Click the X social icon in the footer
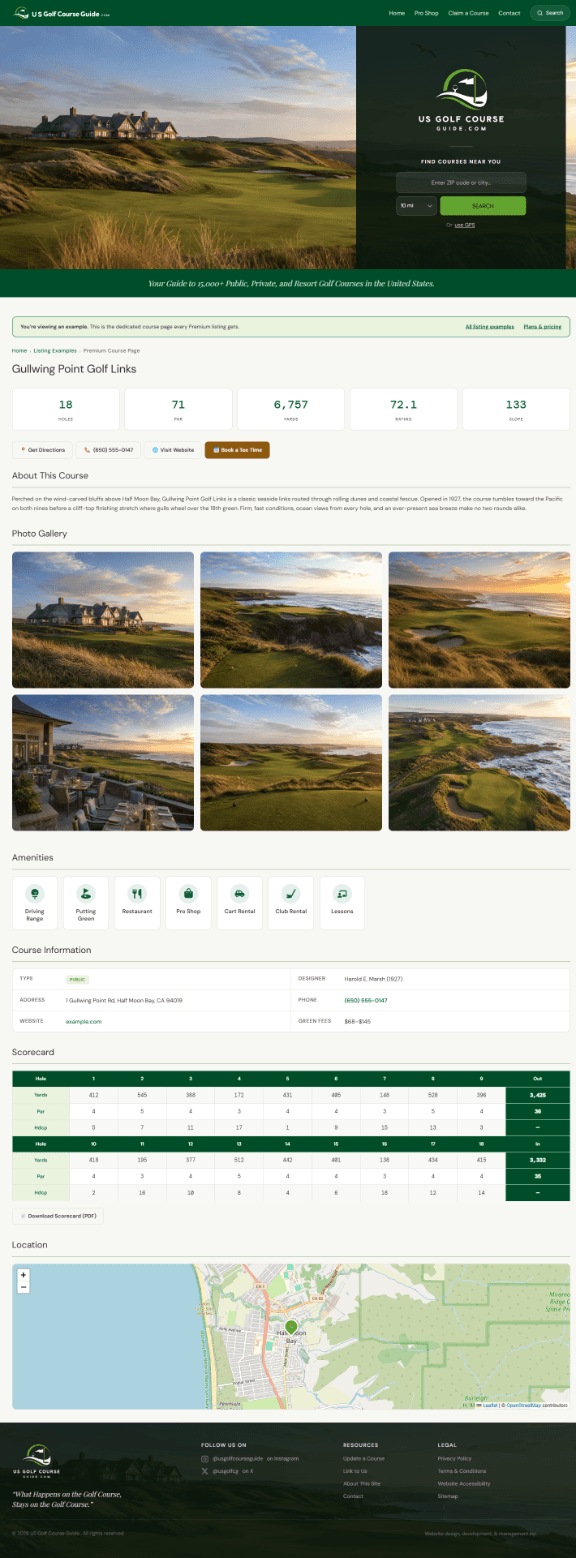The width and height of the screenshot is (576, 1558). click(204, 1471)
